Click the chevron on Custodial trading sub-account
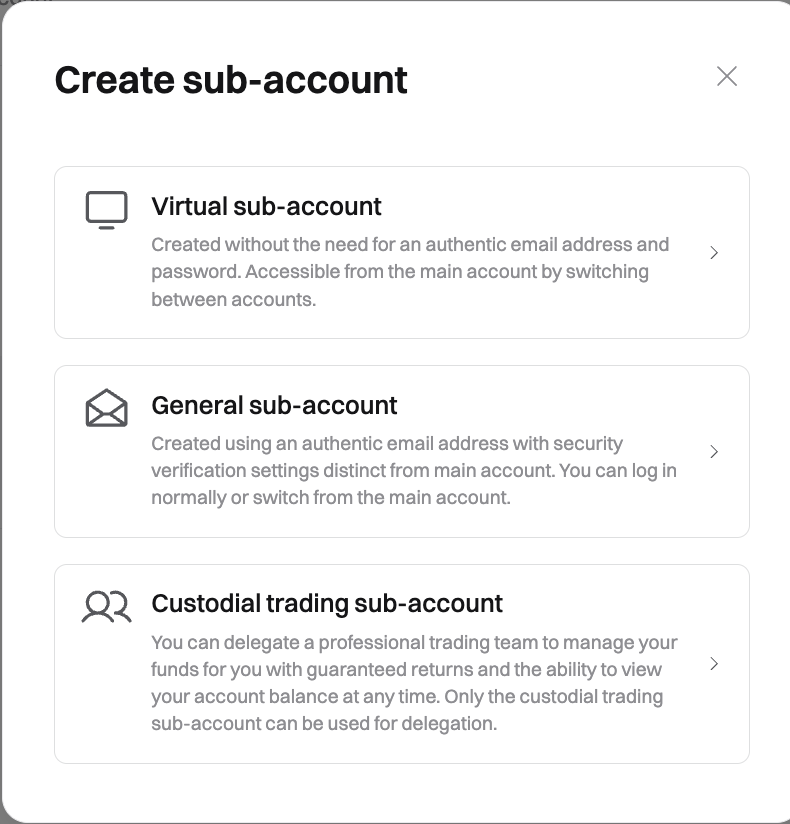 (x=714, y=664)
